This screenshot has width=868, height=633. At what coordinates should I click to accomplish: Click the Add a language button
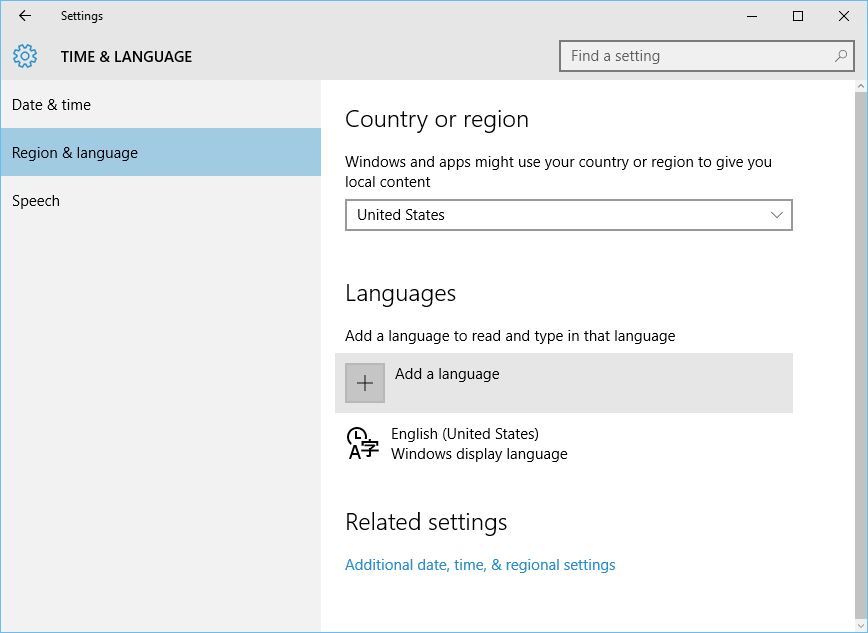pyautogui.click(x=564, y=383)
